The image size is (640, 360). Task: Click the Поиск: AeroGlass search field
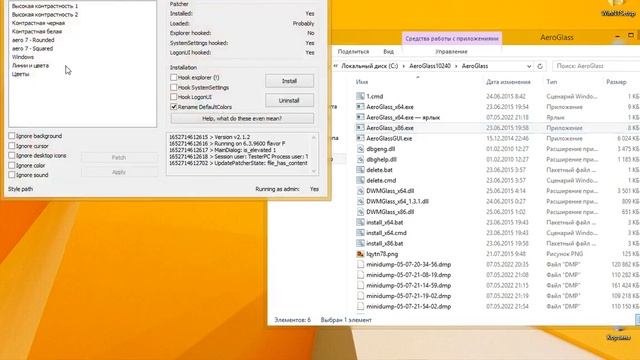point(596,66)
